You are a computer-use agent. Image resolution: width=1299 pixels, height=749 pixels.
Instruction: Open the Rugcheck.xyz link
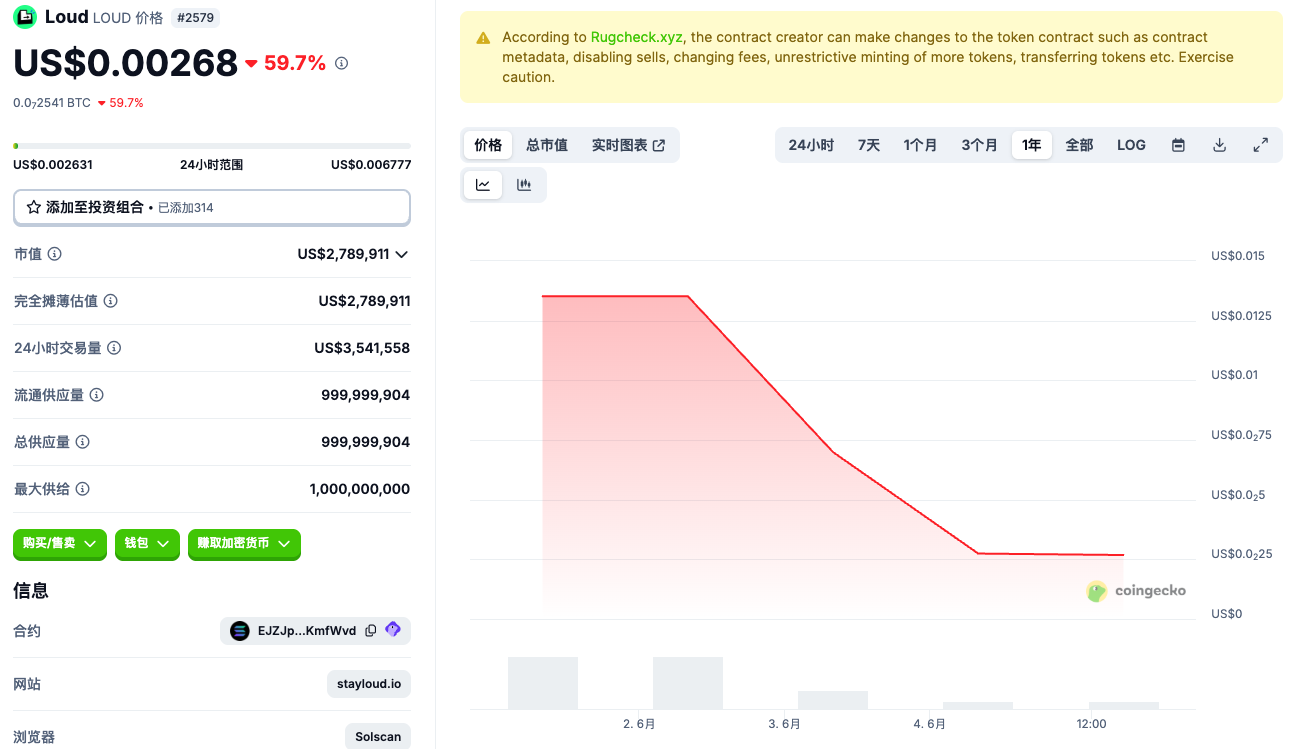636,37
